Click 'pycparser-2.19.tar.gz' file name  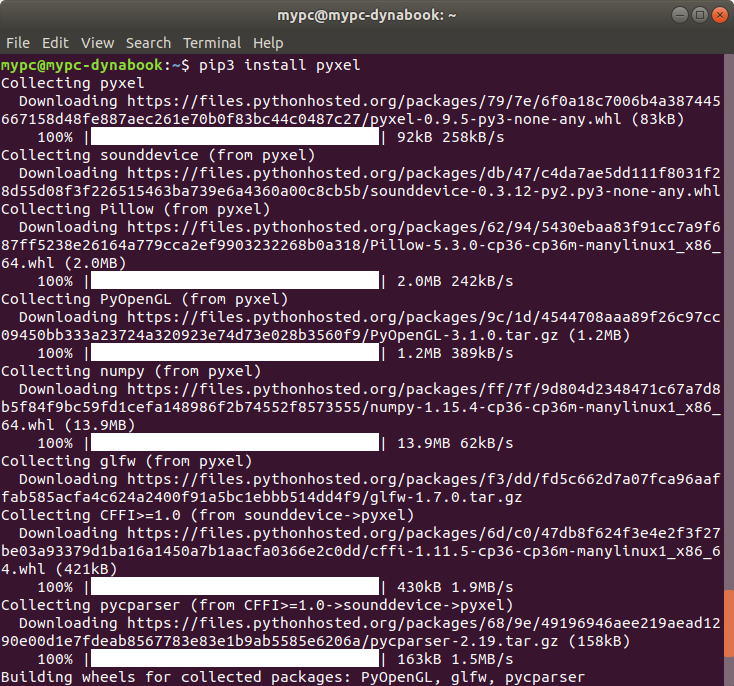[464, 641]
